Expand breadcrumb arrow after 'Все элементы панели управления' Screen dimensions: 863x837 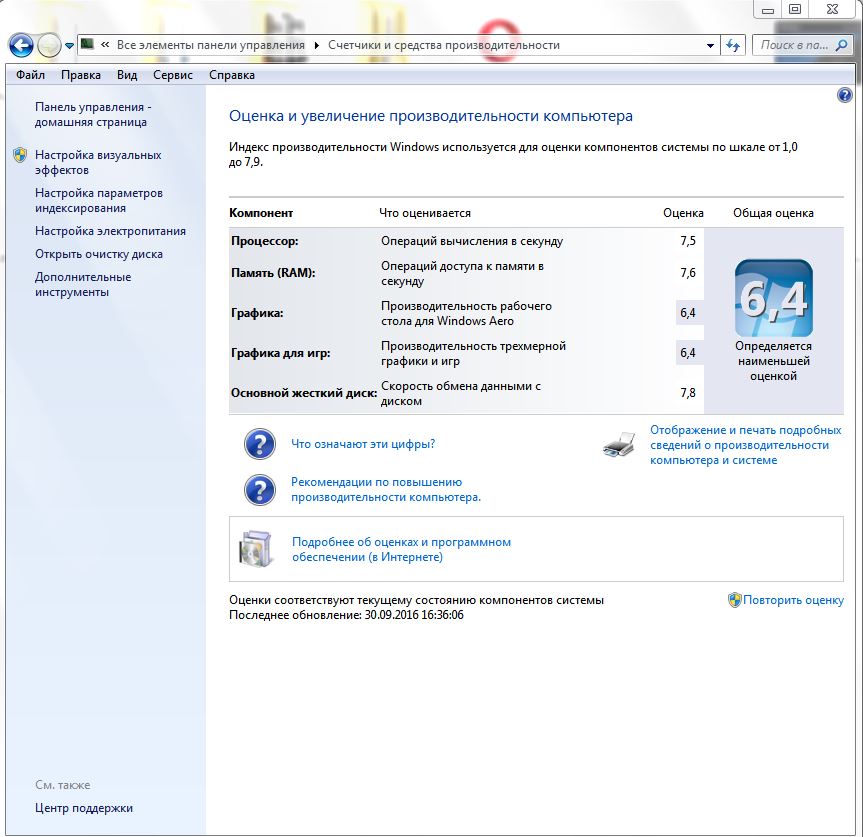pos(316,45)
